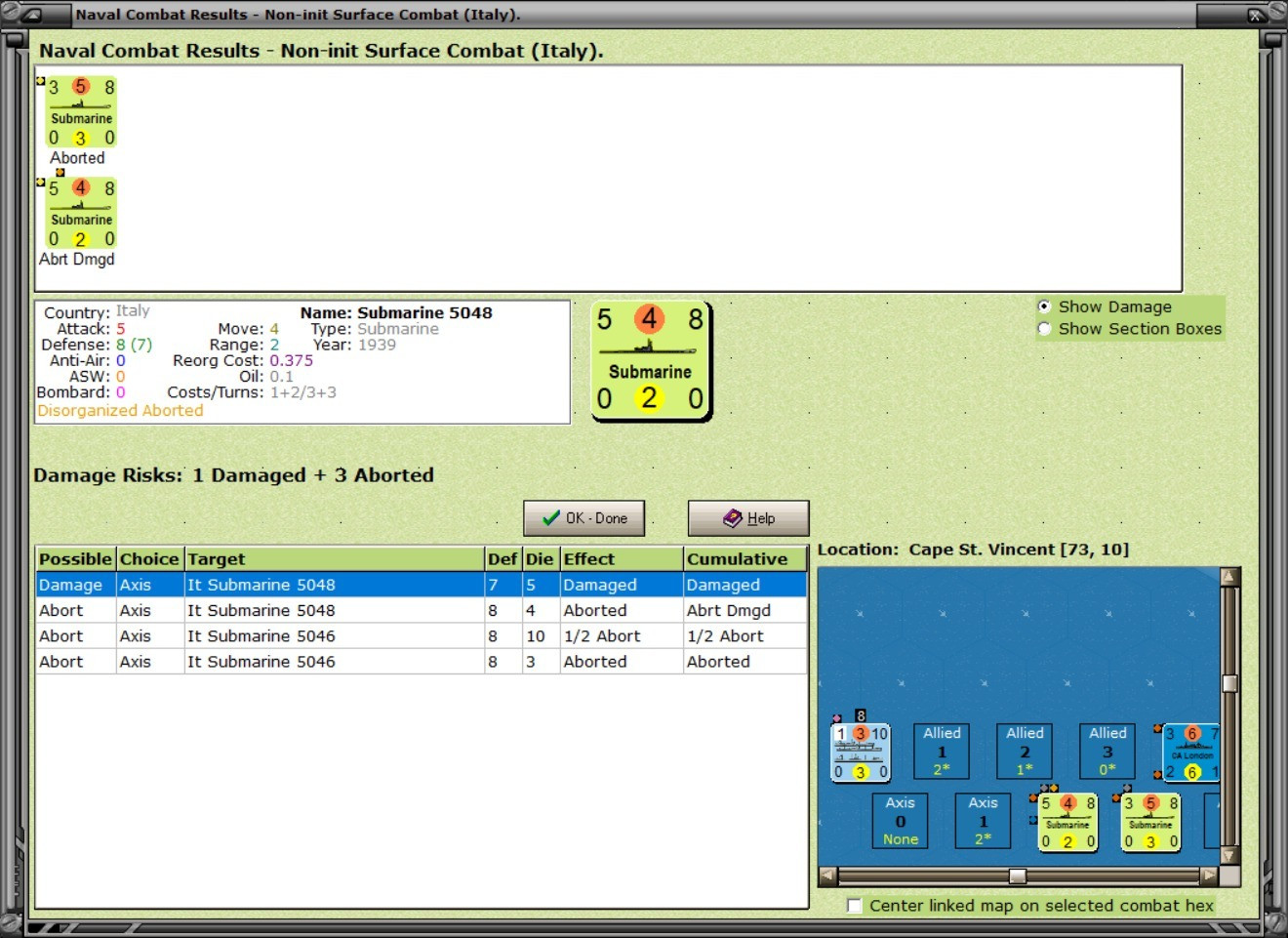
Task: Select the 5-4-8 submarine counter on map
Action: point(1067,822)
